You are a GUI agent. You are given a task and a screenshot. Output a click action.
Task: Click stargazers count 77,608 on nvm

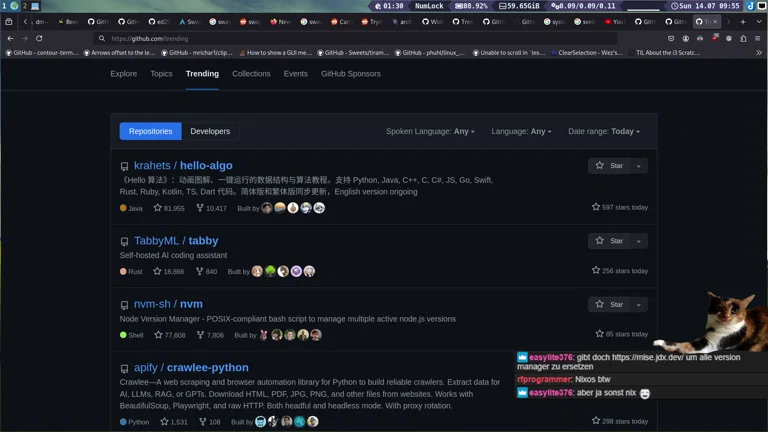point(172,335)
